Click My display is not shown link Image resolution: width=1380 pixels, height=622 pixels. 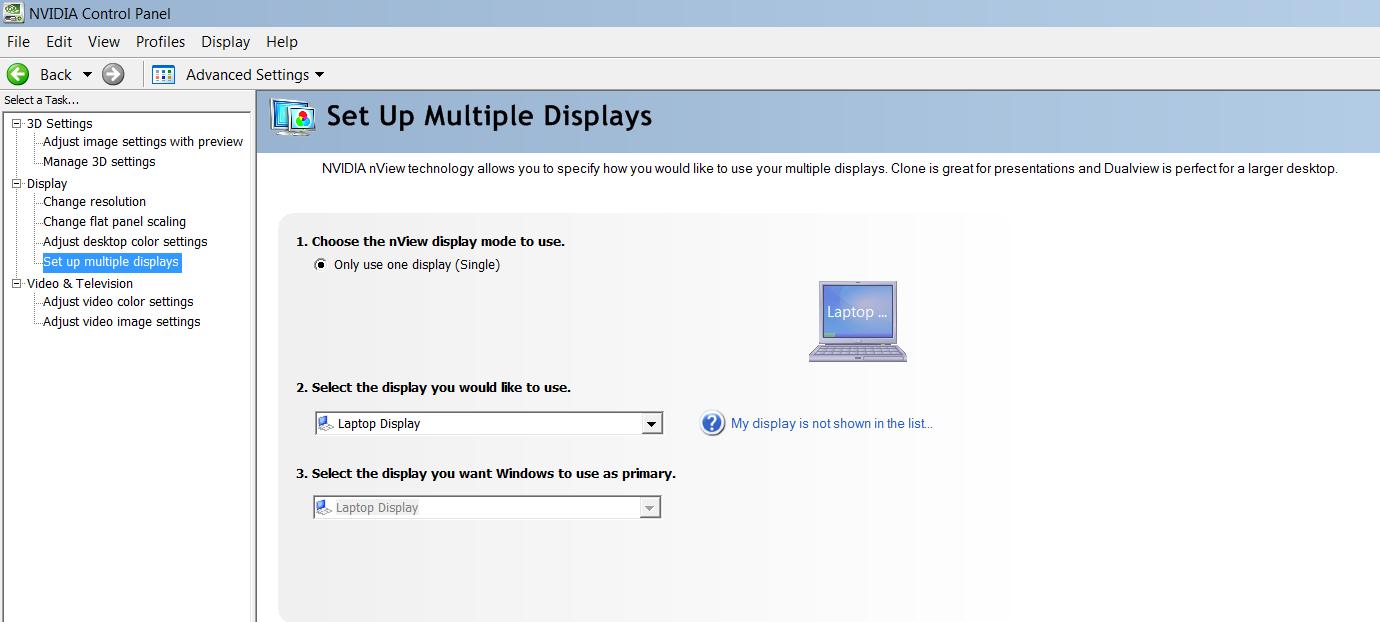[832, 423]
